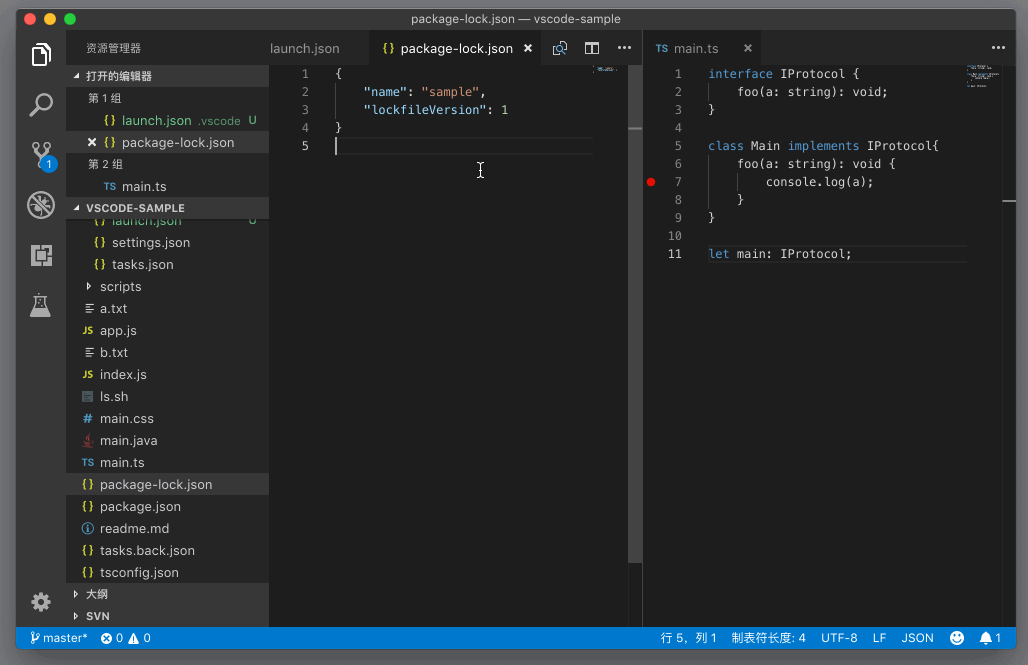The height and width of the screenshot is (665, 1028).
Task: Open the Search view in activity bar
Action: click(x=41, y=104)
